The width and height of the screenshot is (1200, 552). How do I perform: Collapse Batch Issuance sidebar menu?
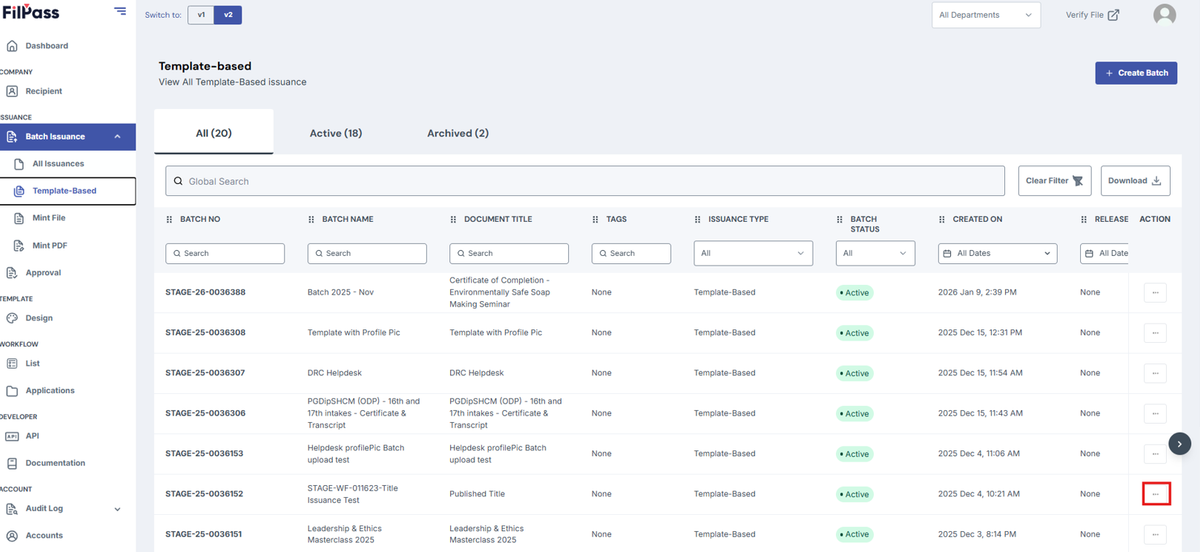118,137
